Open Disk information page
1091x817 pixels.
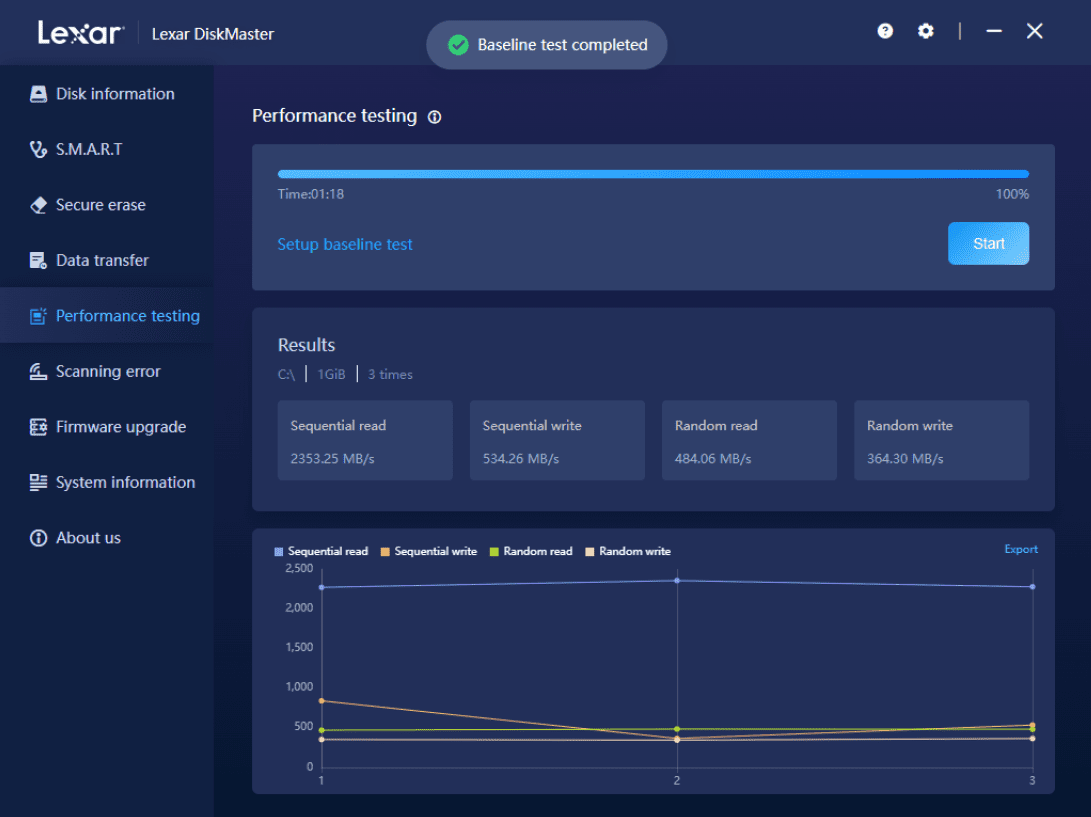click(x=107, y=94)
